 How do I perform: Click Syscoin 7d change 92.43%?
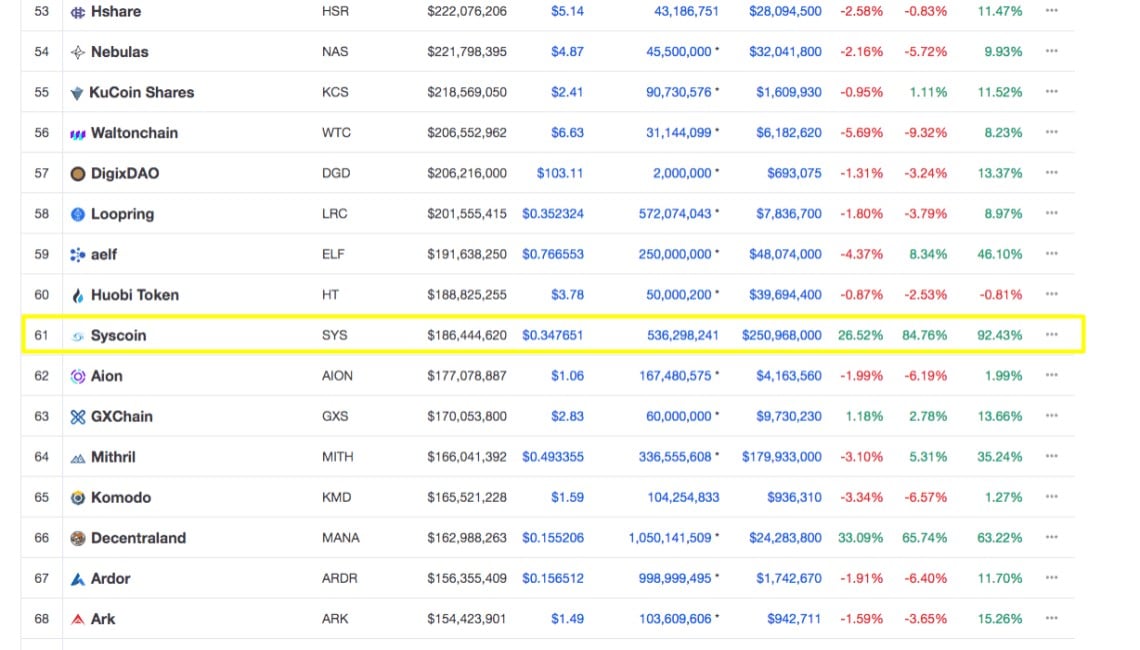(x=1000, y=335)
